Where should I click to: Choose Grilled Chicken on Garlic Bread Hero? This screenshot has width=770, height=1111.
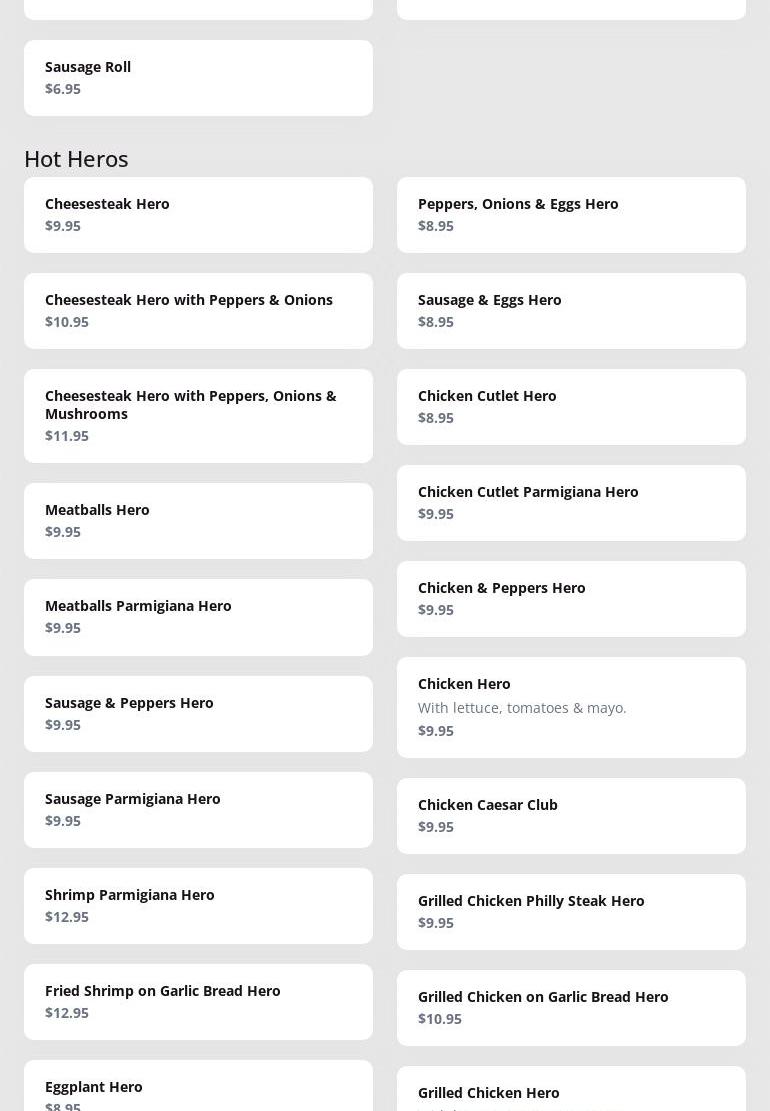click(571, 1008)
